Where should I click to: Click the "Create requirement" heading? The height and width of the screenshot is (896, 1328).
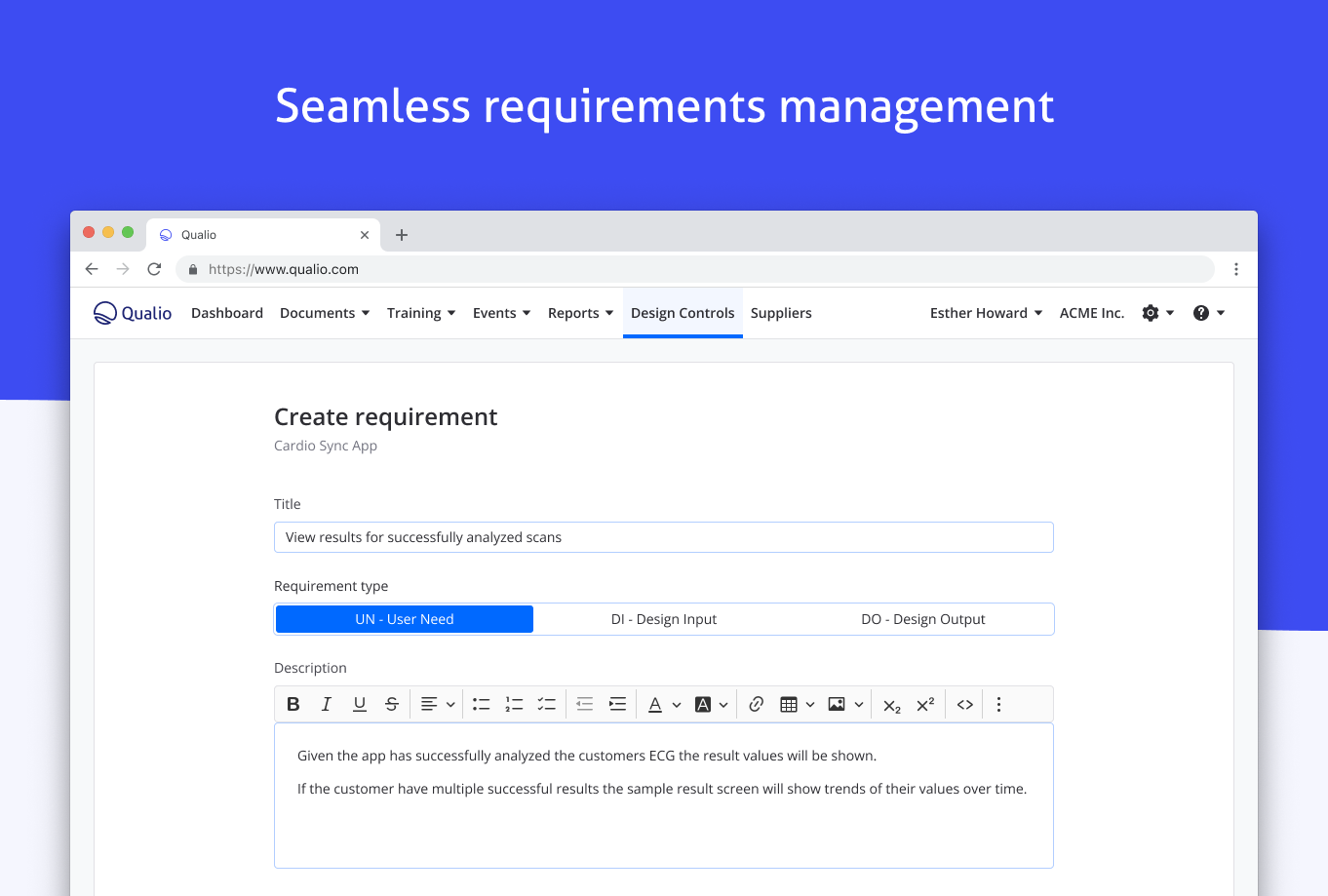coord(386,417)
